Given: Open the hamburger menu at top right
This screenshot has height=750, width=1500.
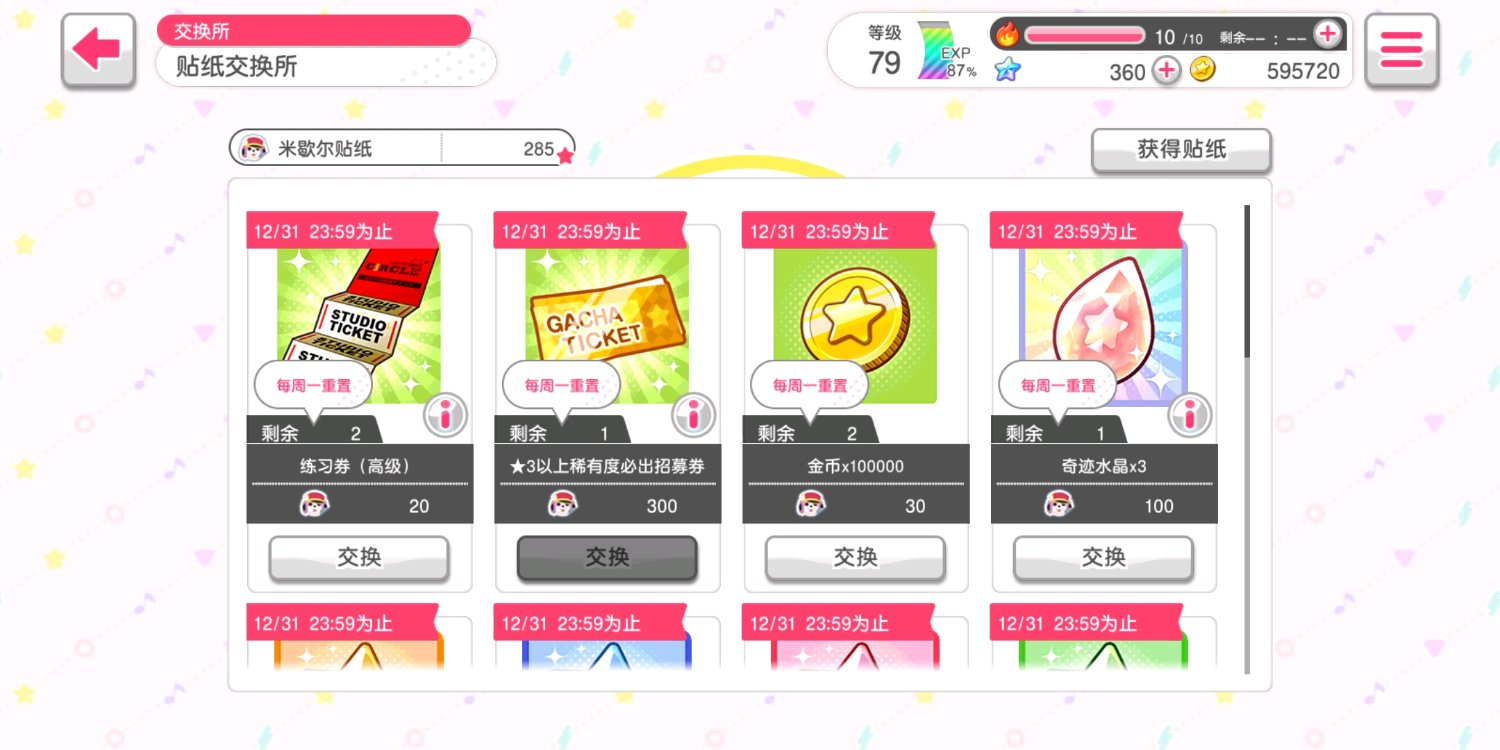Looking at the screenshot, I should [1401, 50].
